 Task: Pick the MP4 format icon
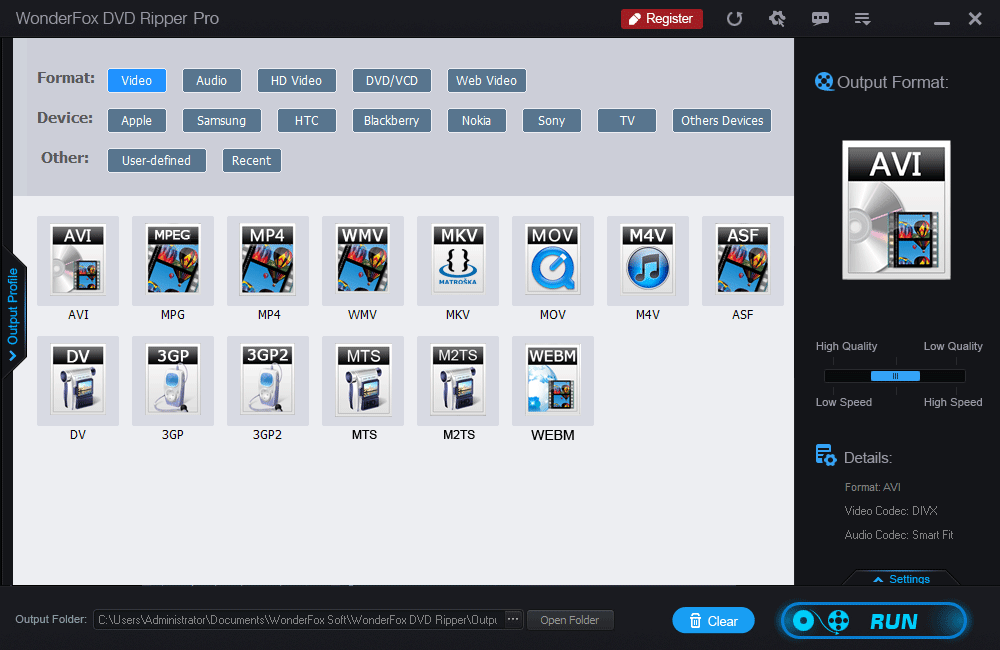268,260
